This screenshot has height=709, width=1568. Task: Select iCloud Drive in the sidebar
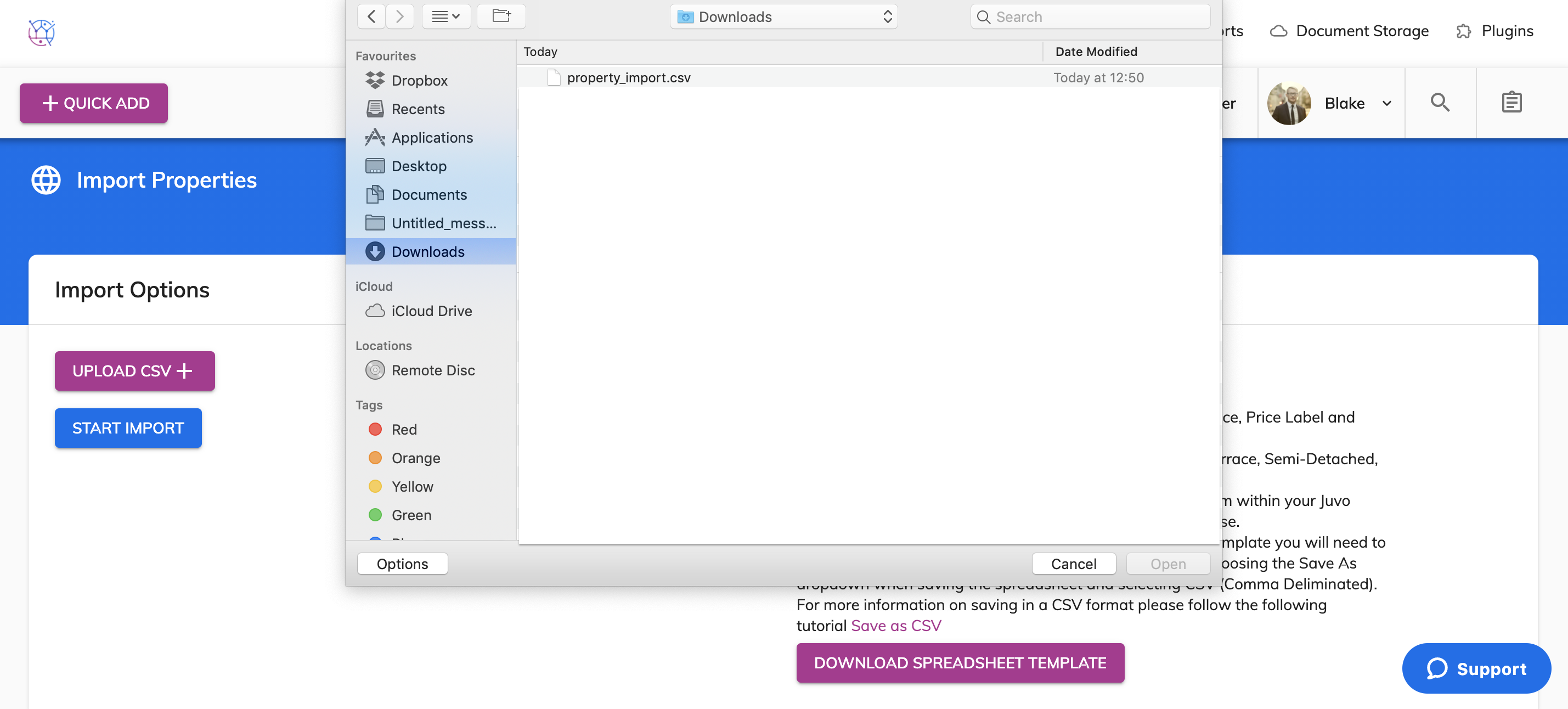(431, 311)
